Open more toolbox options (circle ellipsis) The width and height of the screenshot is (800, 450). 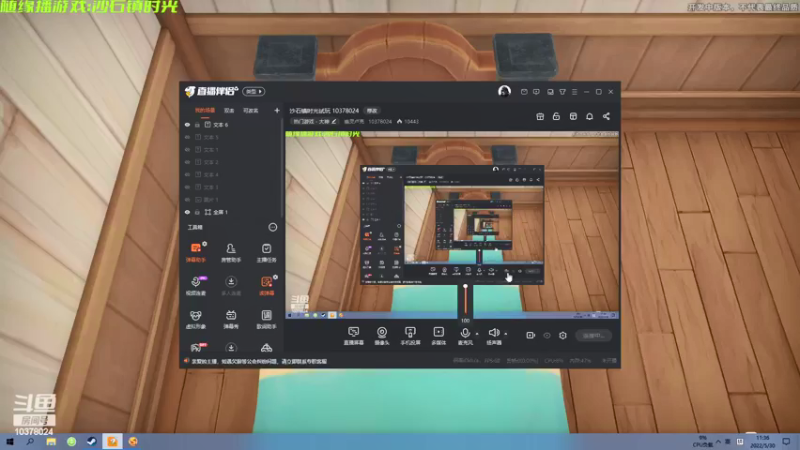pos(272,227)
